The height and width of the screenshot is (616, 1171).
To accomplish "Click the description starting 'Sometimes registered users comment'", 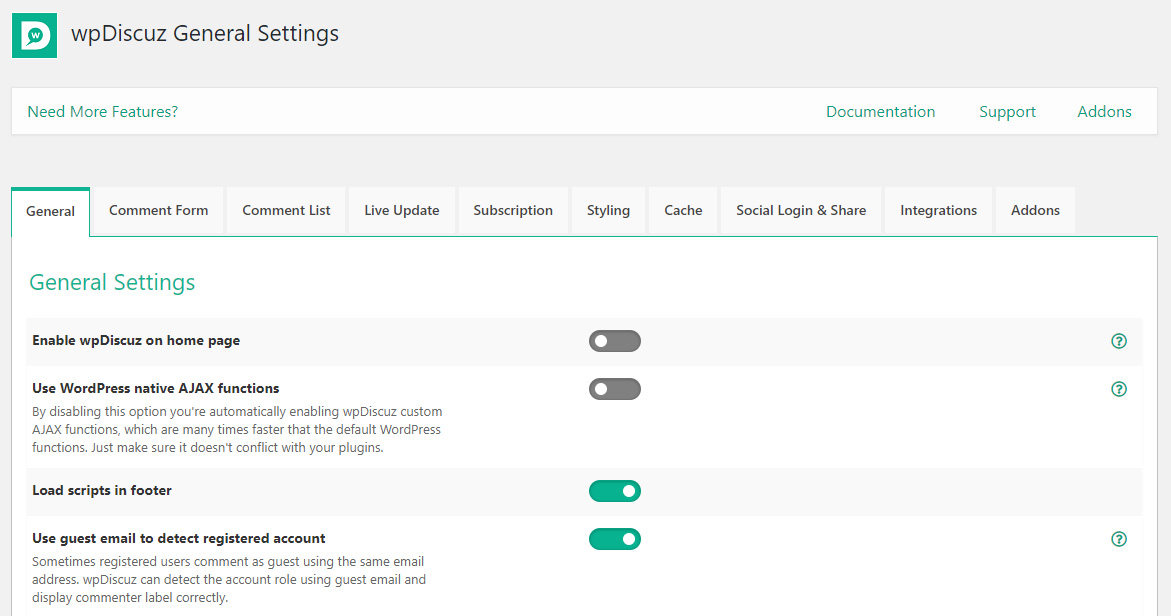I will click(x=229, y=579).
